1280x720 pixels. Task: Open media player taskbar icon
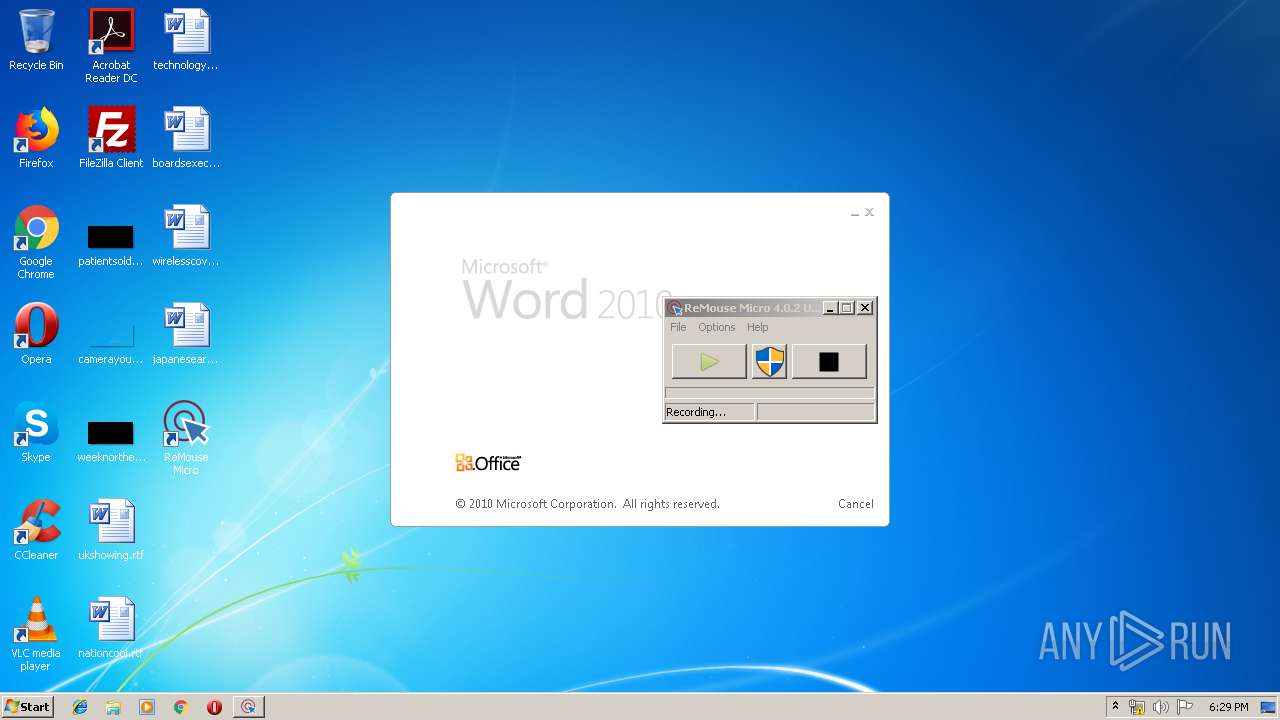(x=147, y=707)
